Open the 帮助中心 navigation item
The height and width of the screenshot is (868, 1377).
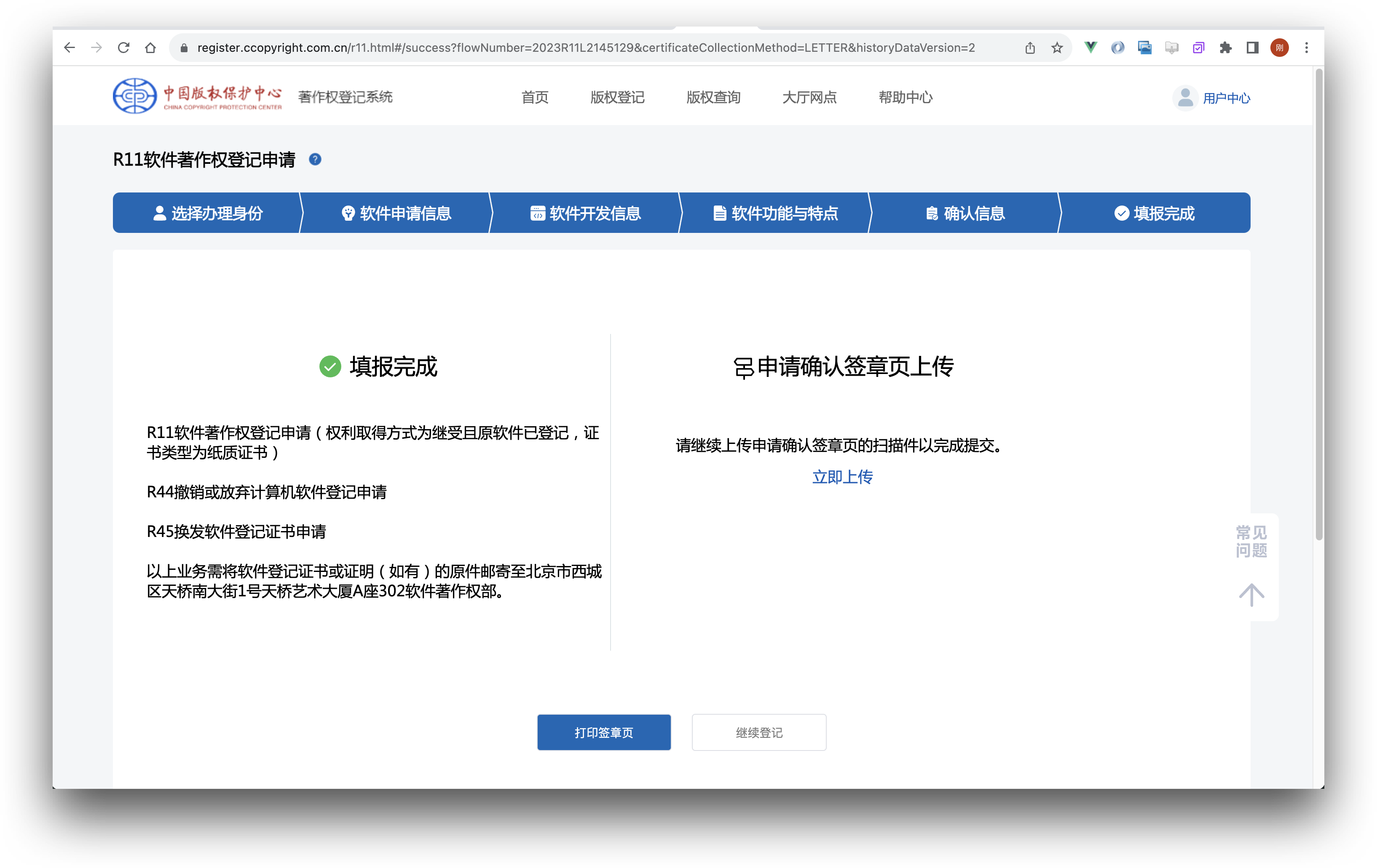pyautogui.click(x=905, y=97)
